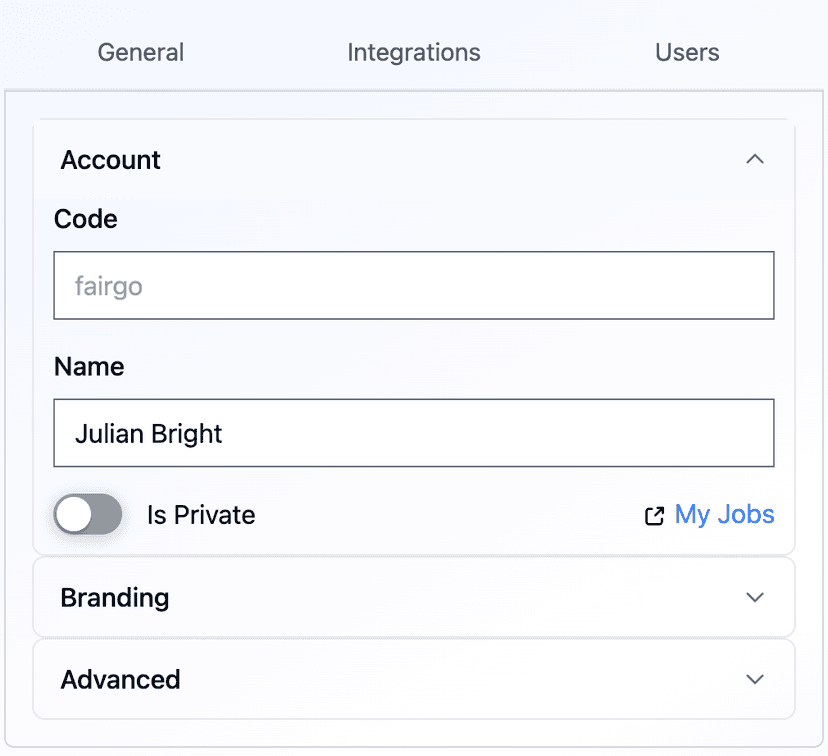The image size is (828, 756).
Task: Switch to the Integrations tab
Action: pos(413,52)
